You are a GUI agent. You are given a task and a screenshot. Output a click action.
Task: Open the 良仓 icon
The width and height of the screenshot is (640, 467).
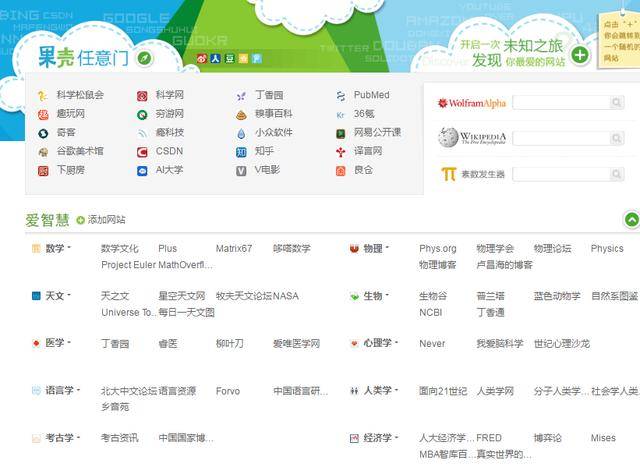click(340, 171)
